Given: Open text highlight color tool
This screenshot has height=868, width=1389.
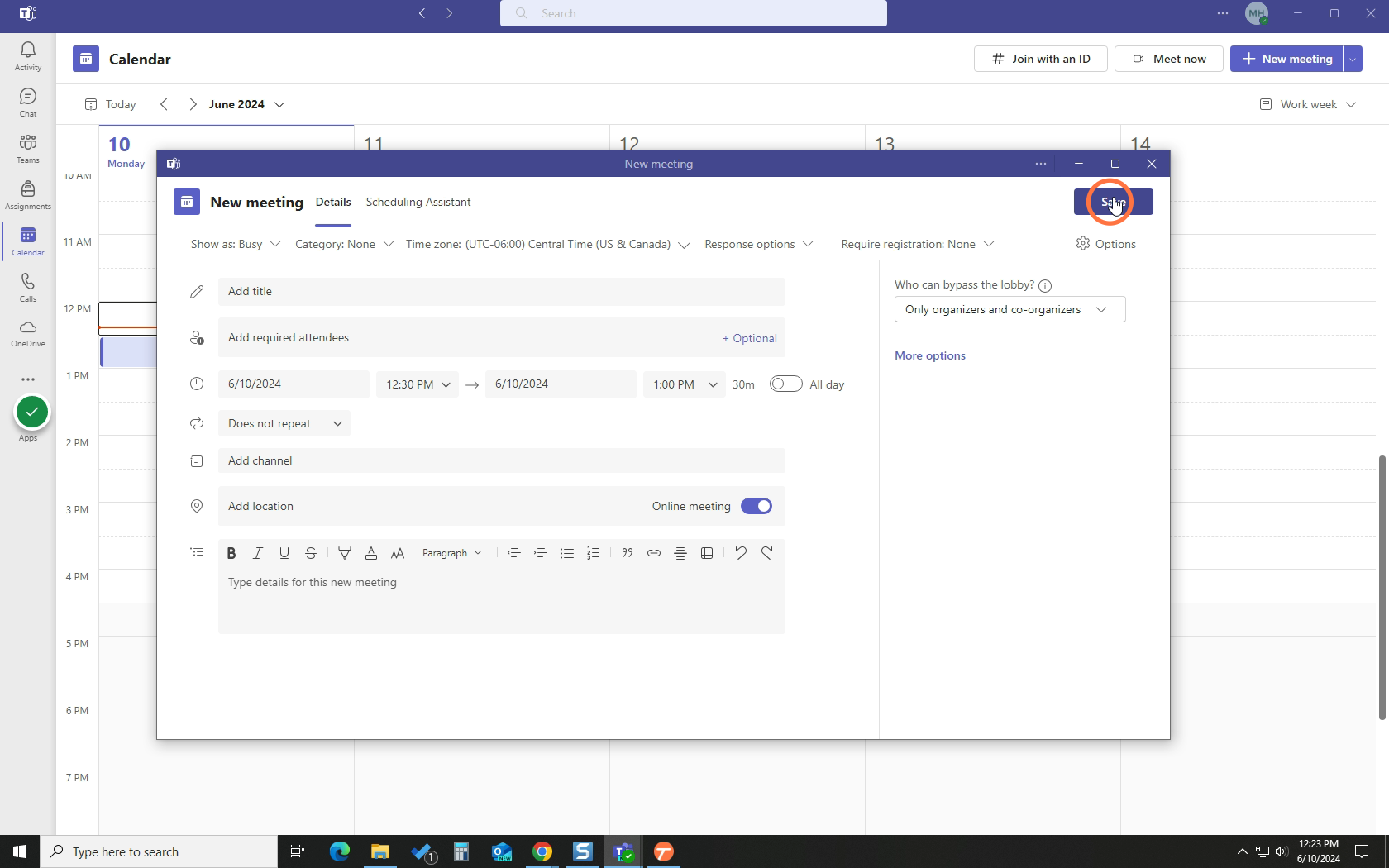Looking at the screenshot, I should click(x=345, y=553).
